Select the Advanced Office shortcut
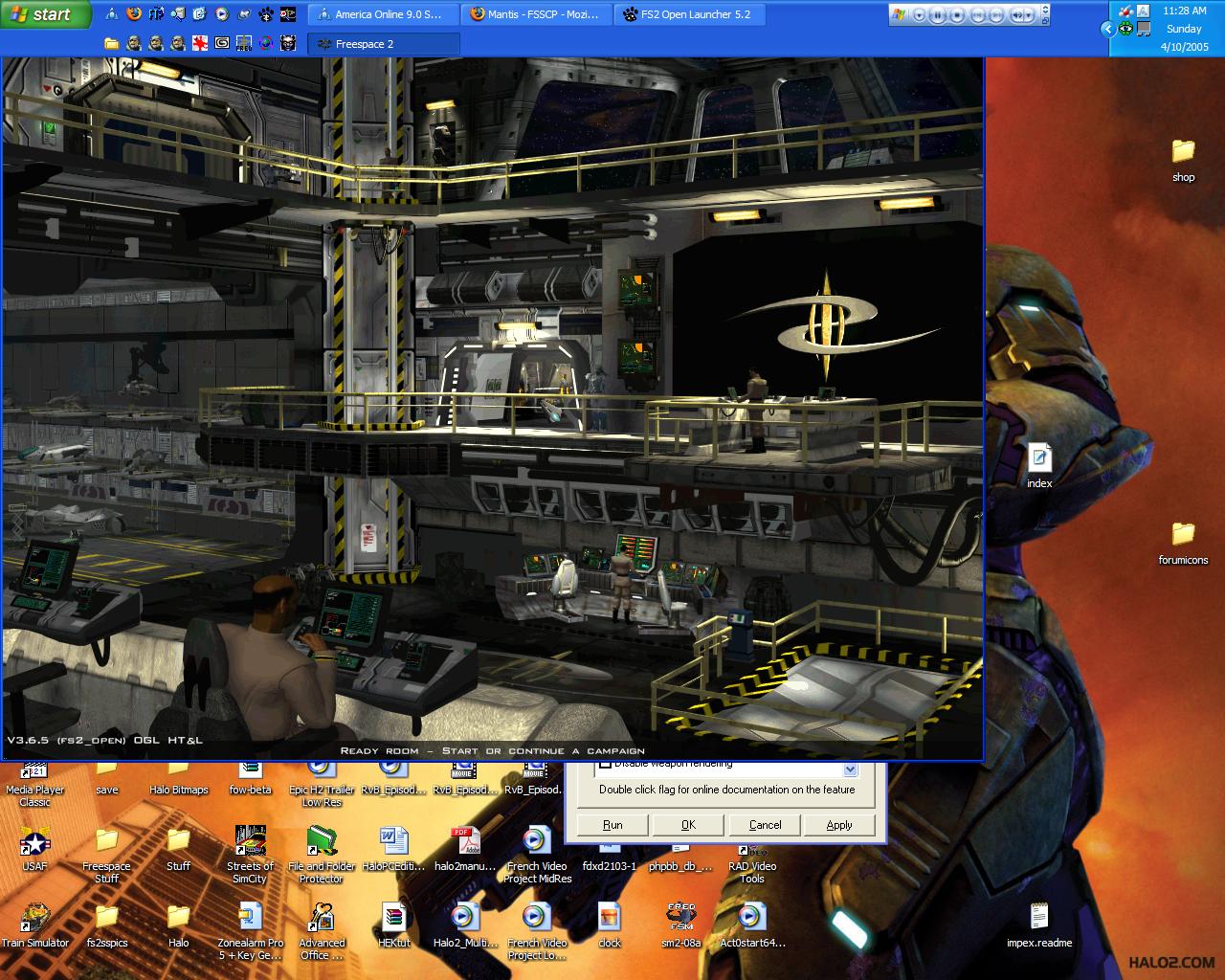The image size is (1225, 980). [x=322, y=931]
